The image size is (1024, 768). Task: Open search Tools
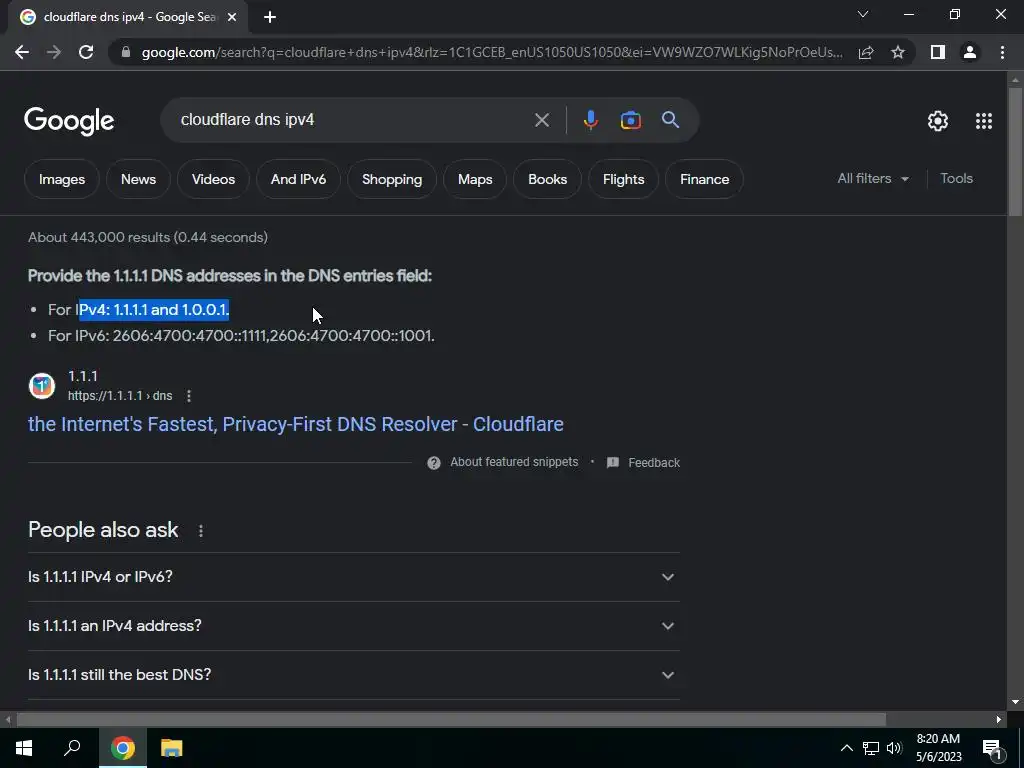tap(956, 178)
